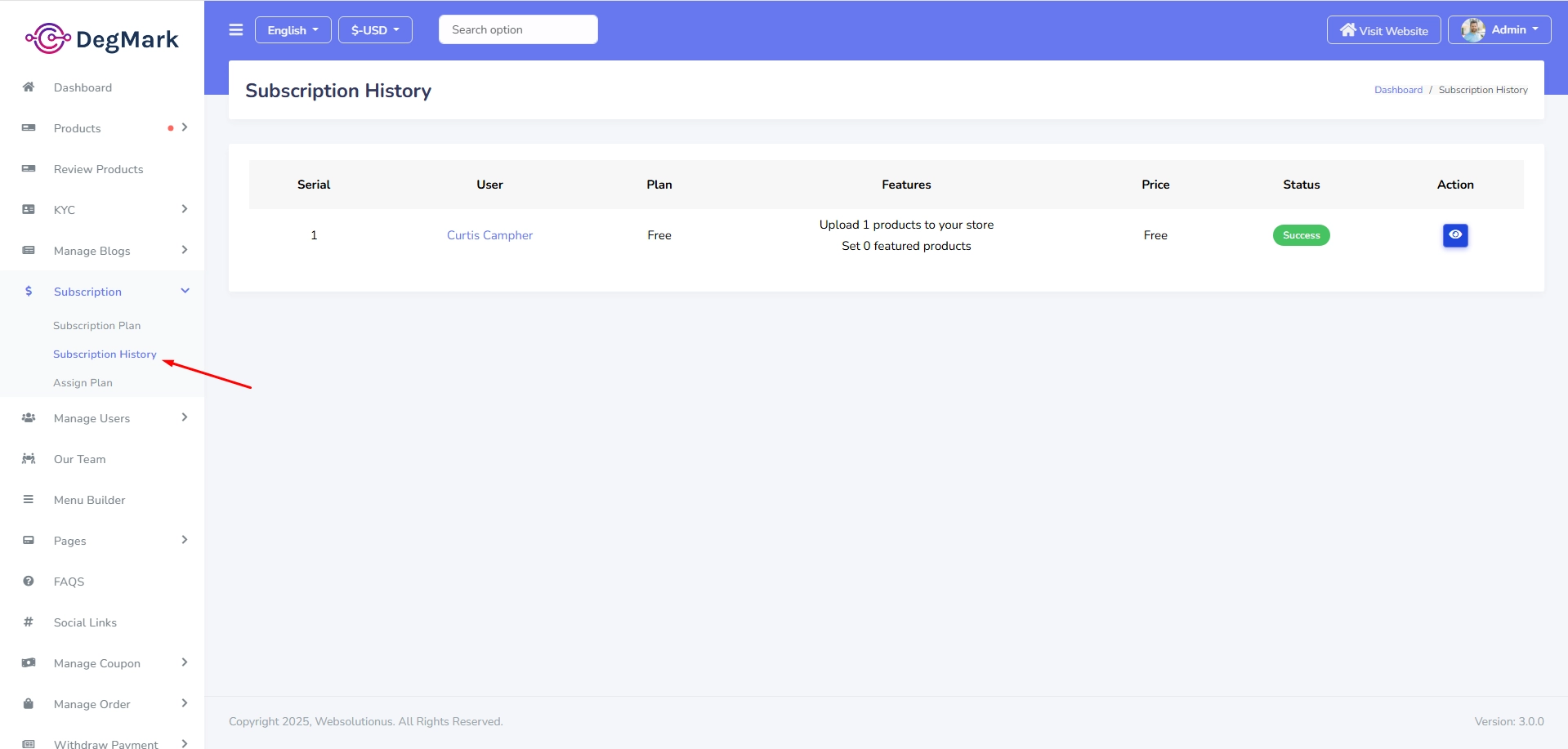Open the $-USD currency dropdown

375,30
